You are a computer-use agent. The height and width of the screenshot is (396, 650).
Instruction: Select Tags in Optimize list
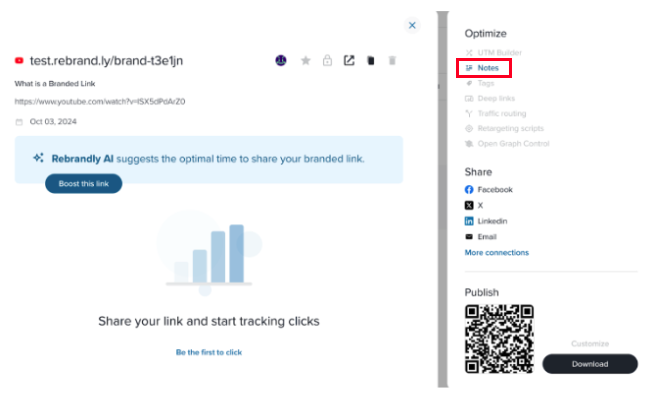click(480, 83)
